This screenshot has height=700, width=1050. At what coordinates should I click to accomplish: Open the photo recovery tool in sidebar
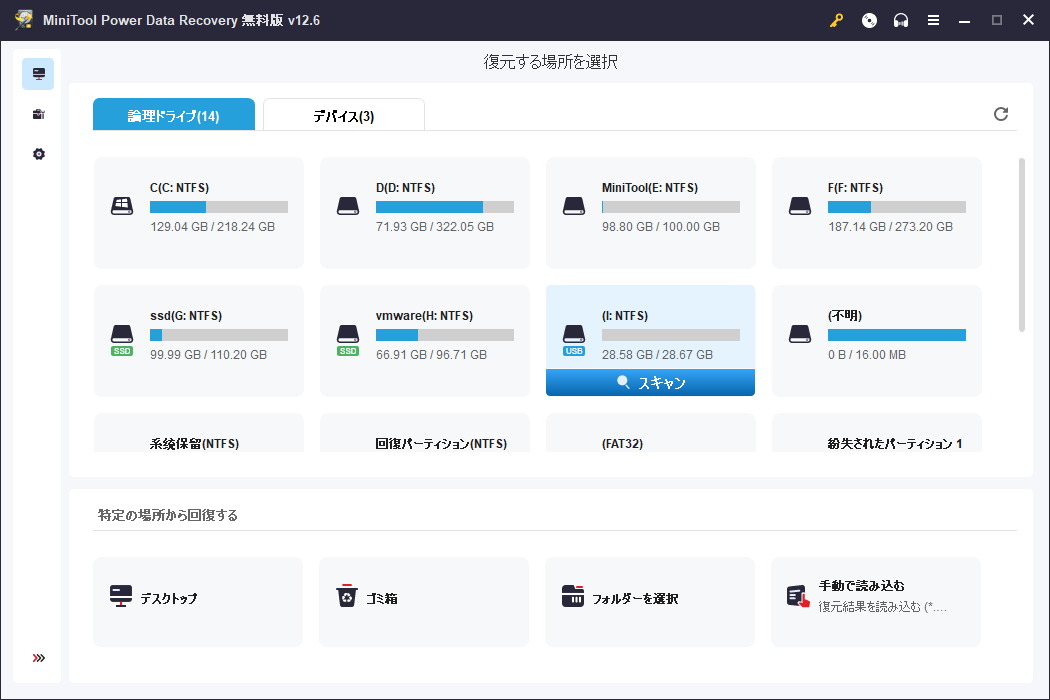pos(38,114)
